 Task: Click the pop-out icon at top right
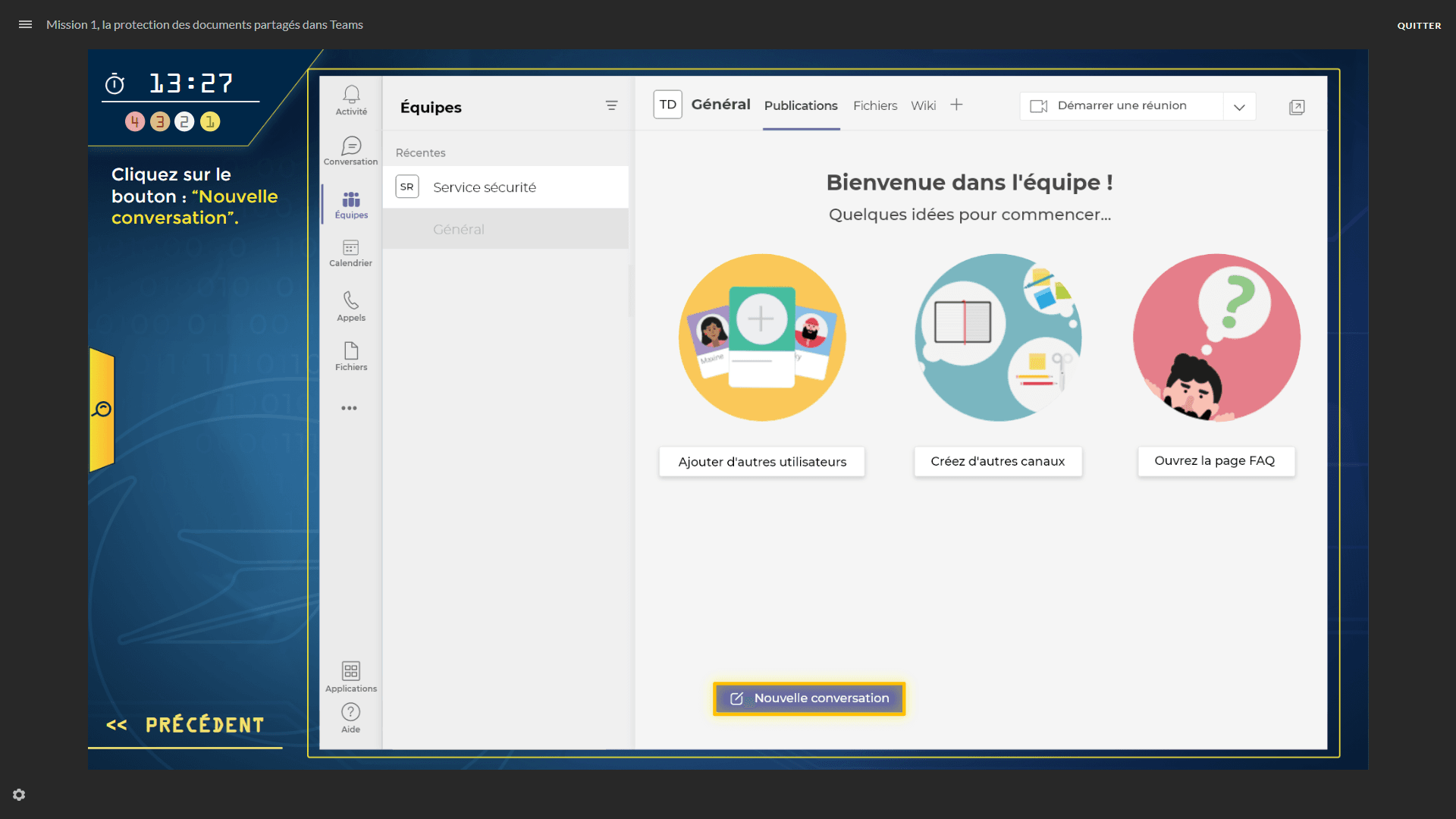[1297, 107]
